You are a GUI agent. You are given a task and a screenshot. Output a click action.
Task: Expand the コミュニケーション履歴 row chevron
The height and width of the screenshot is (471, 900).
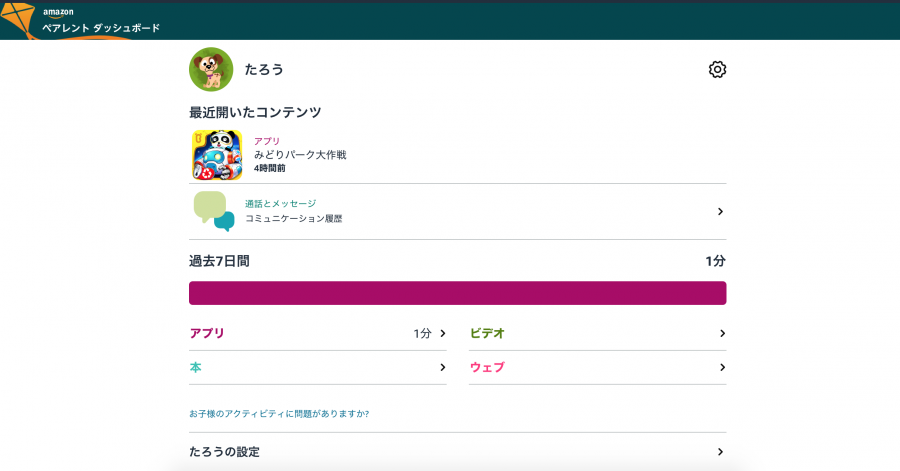point(720,212)
